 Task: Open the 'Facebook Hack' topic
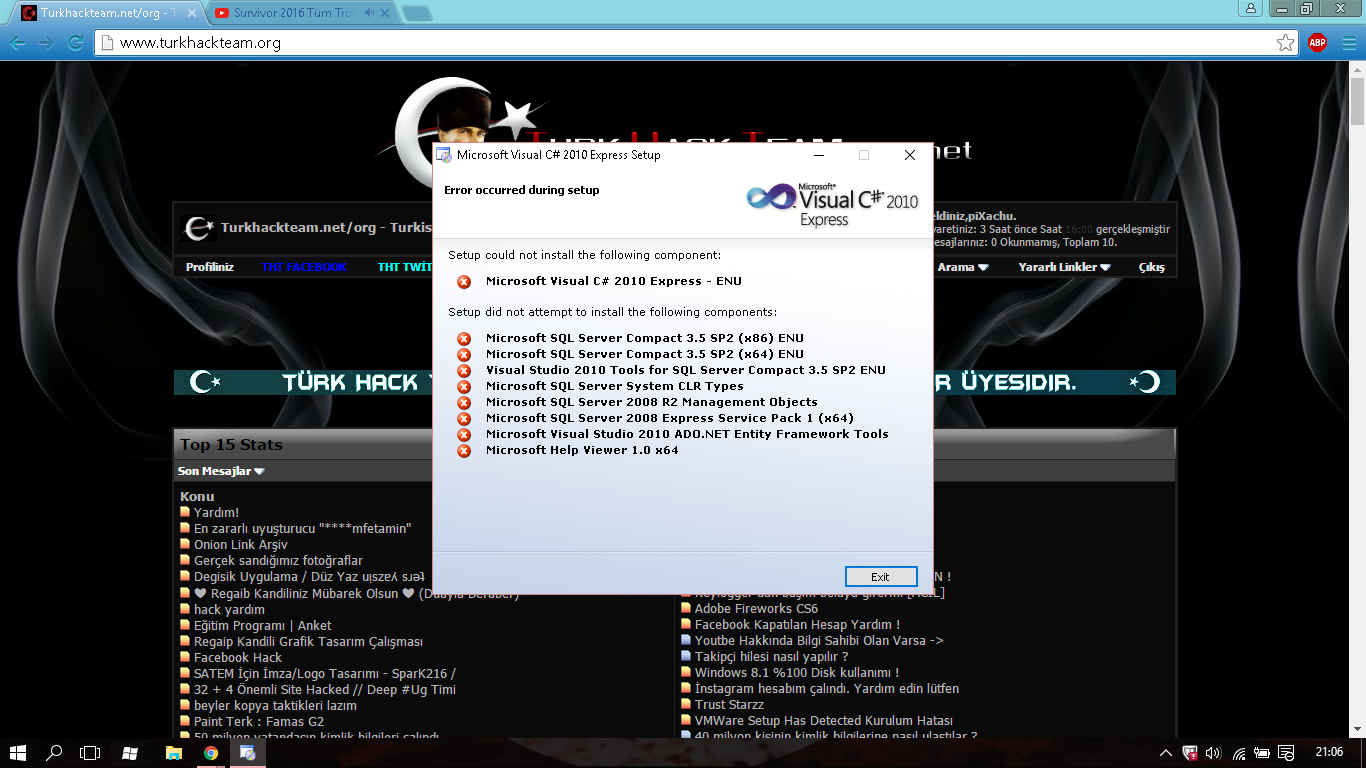pyautogui.click(x=238, y=657)
